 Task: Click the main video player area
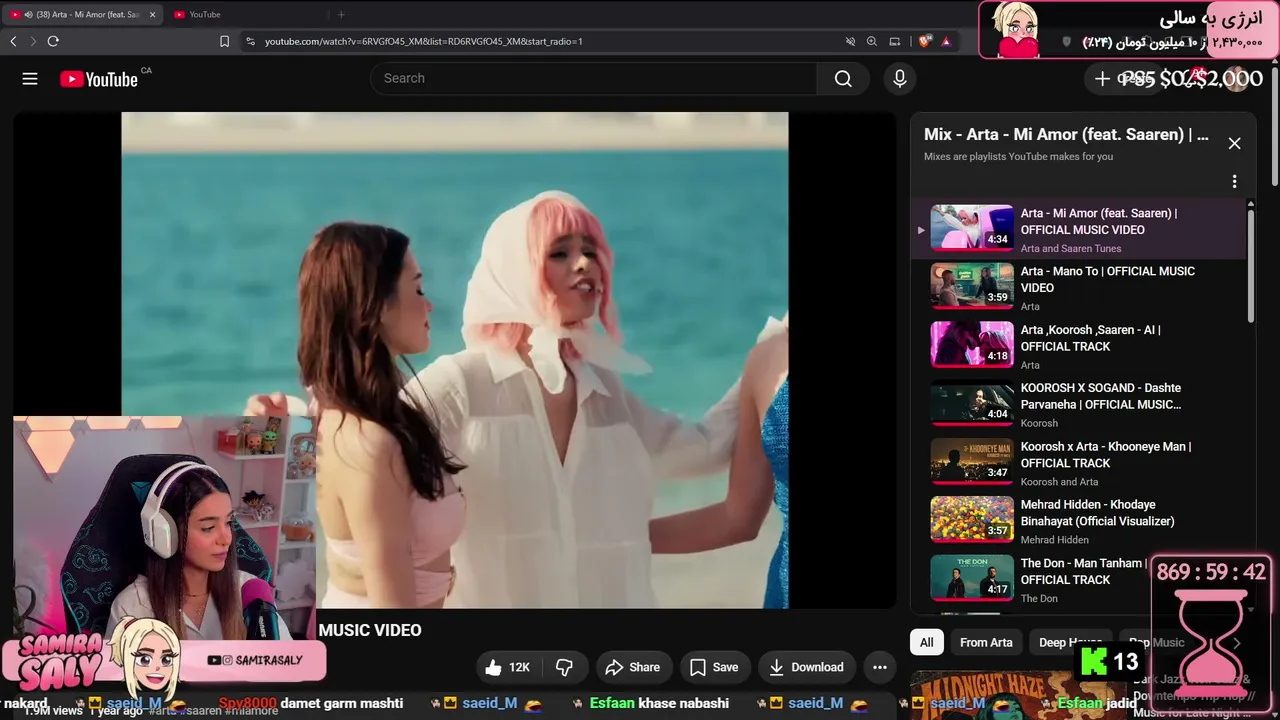click(x=455, y=360)
